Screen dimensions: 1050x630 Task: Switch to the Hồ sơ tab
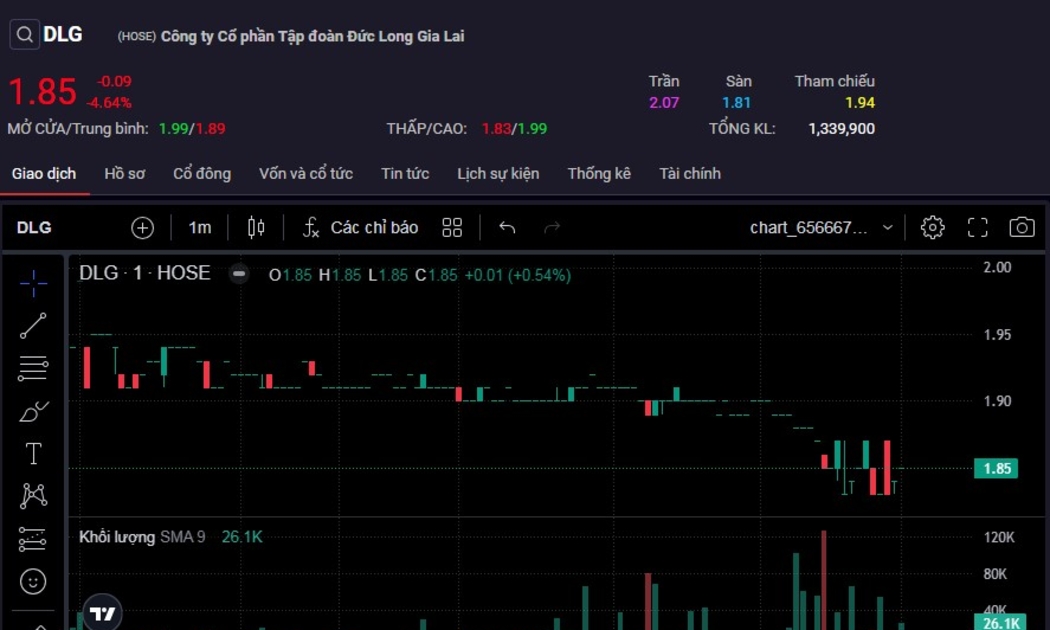click(124, 174)
